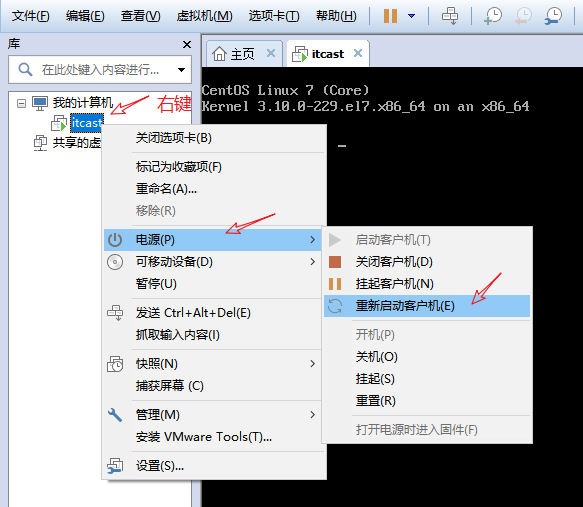Image resolution: width=583 pixels, height=507 pixels.
Task: Click the take snapshot clock-plus icon
Action: (x=493, y=16)
